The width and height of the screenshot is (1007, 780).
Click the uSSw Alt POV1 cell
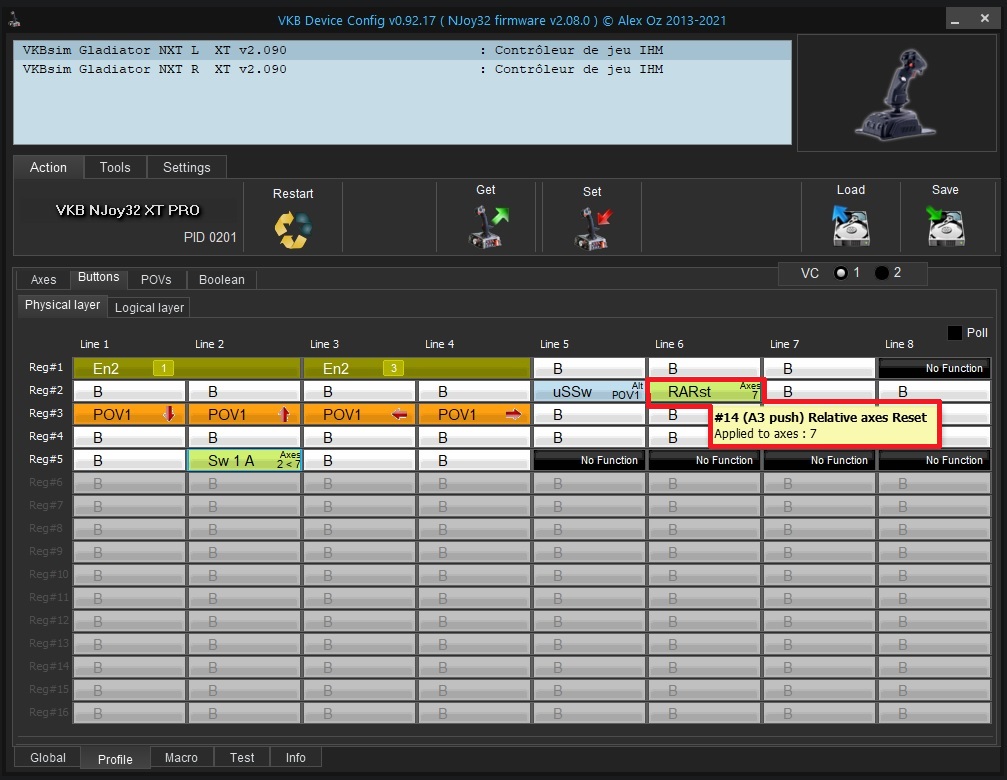[x=590, y=391]
